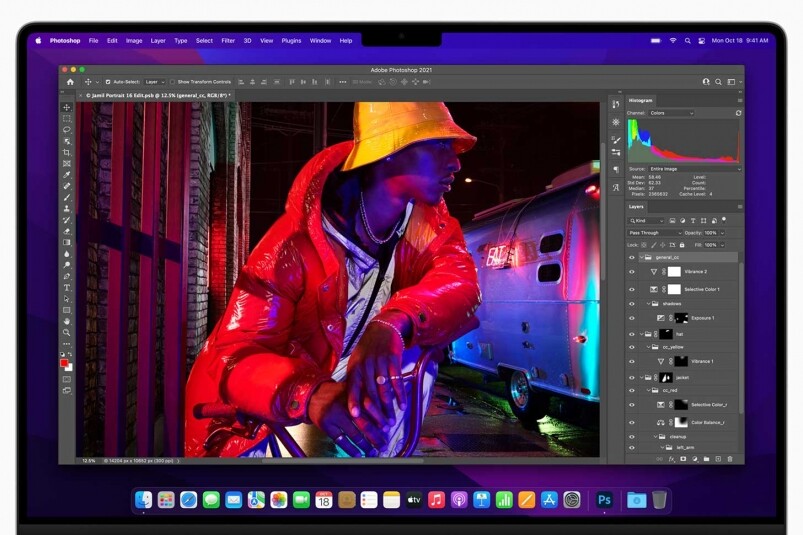The image size is (803, 535).
Task: Click the Home icon in options bar
Action: (x=70, y=82)
